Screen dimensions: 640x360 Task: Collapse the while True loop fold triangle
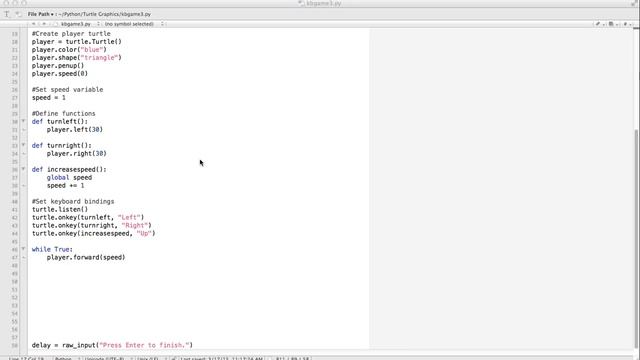(23, 249)
